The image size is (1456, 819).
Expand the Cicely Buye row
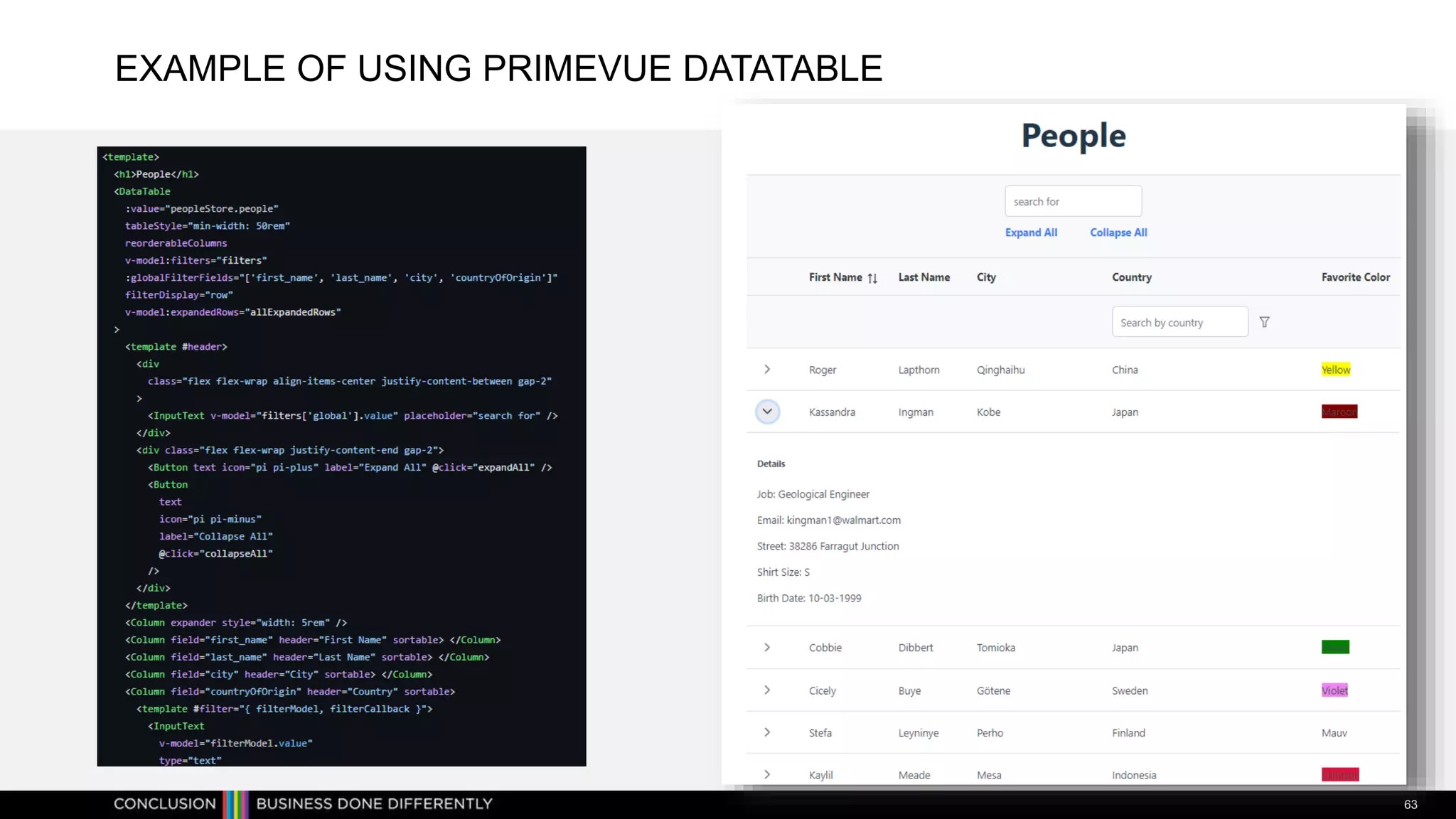click(767, 690)
